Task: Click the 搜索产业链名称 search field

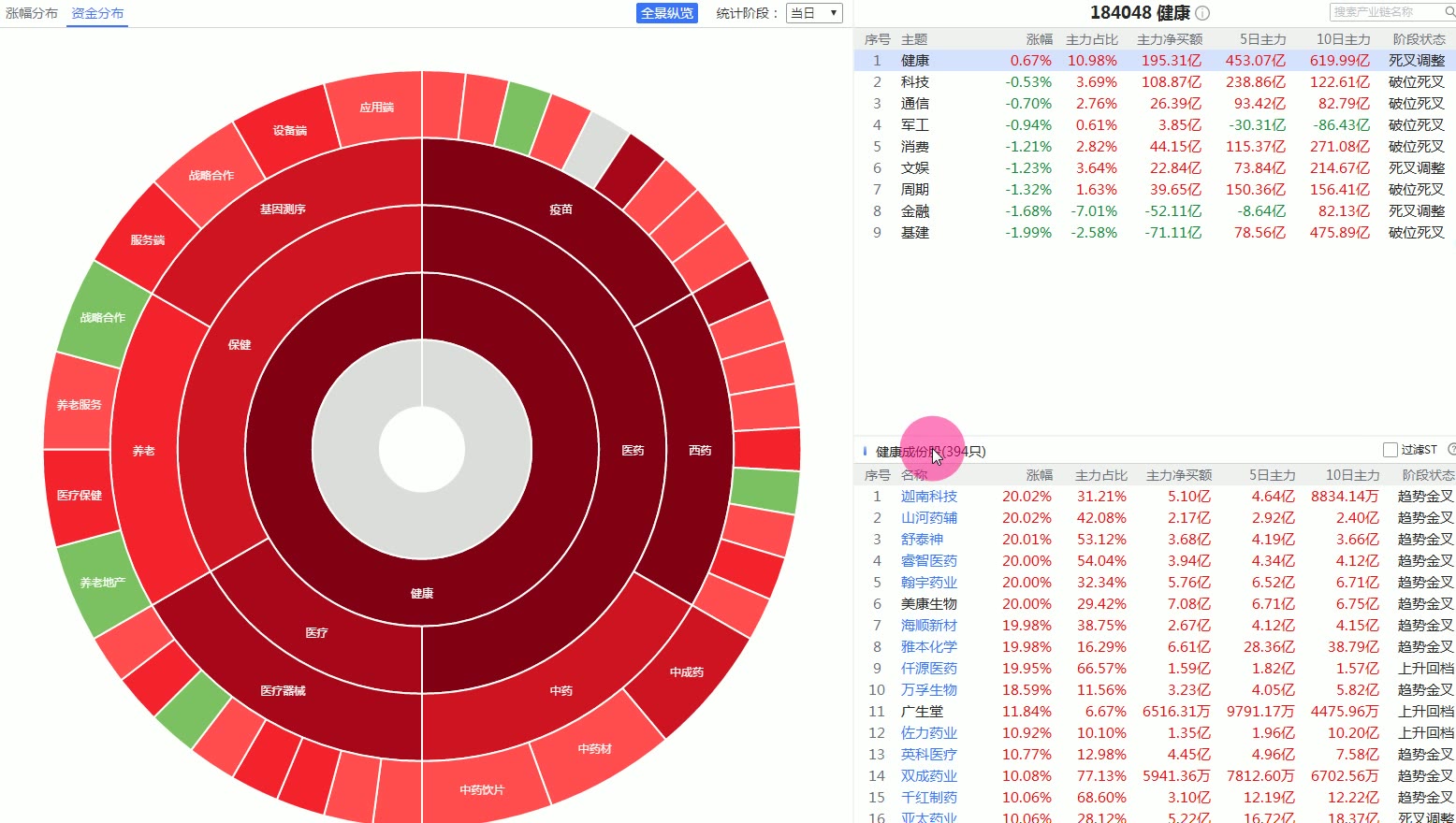Action: point(1387,12)
